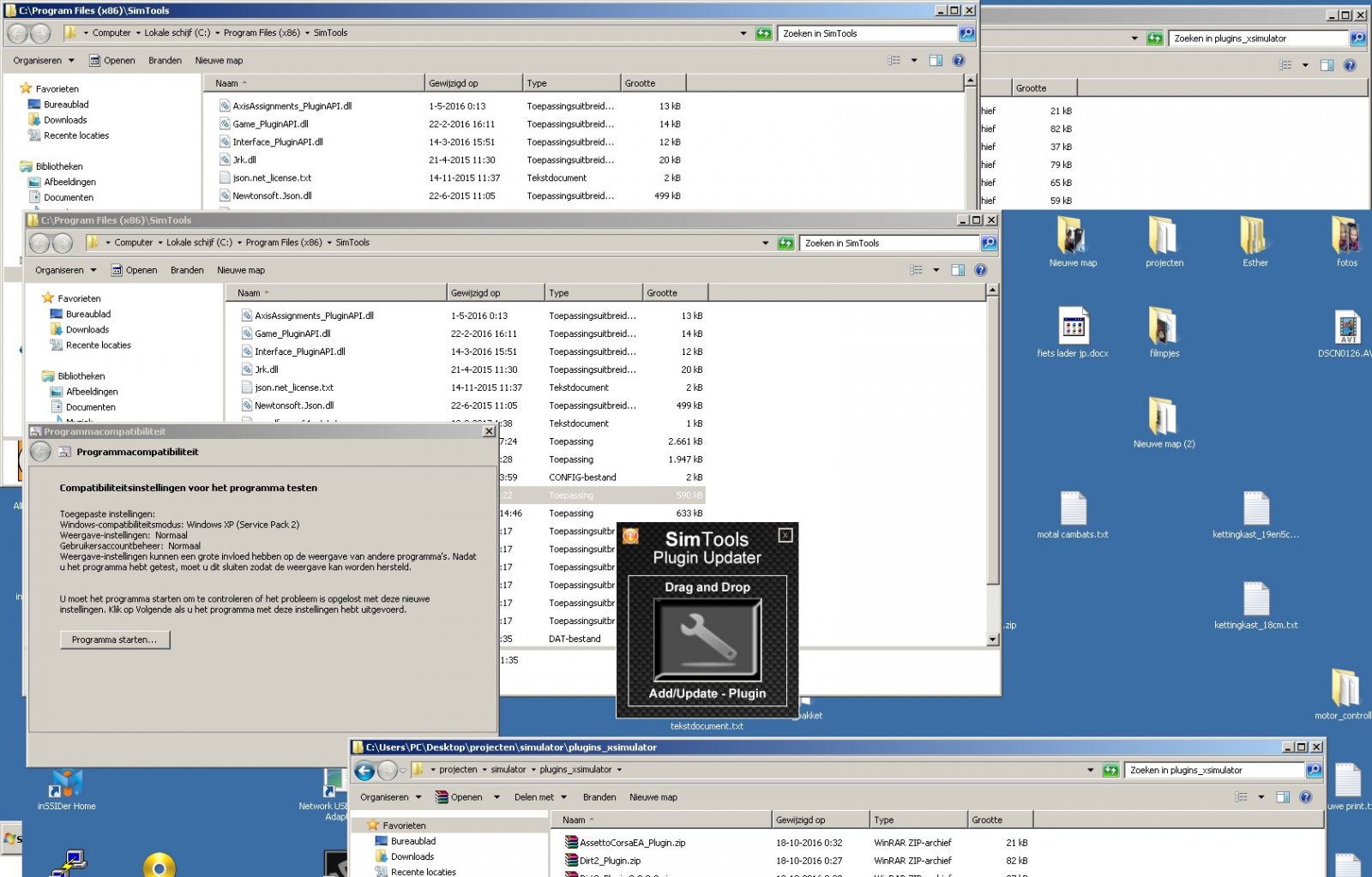
Task: Open DSCN0126 AVI video file
Action: pos(1347,333)
